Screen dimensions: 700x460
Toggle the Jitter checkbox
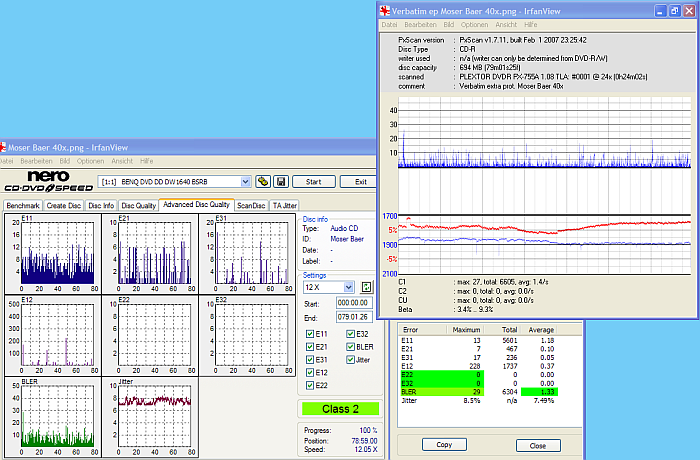(x=350, y=360)
